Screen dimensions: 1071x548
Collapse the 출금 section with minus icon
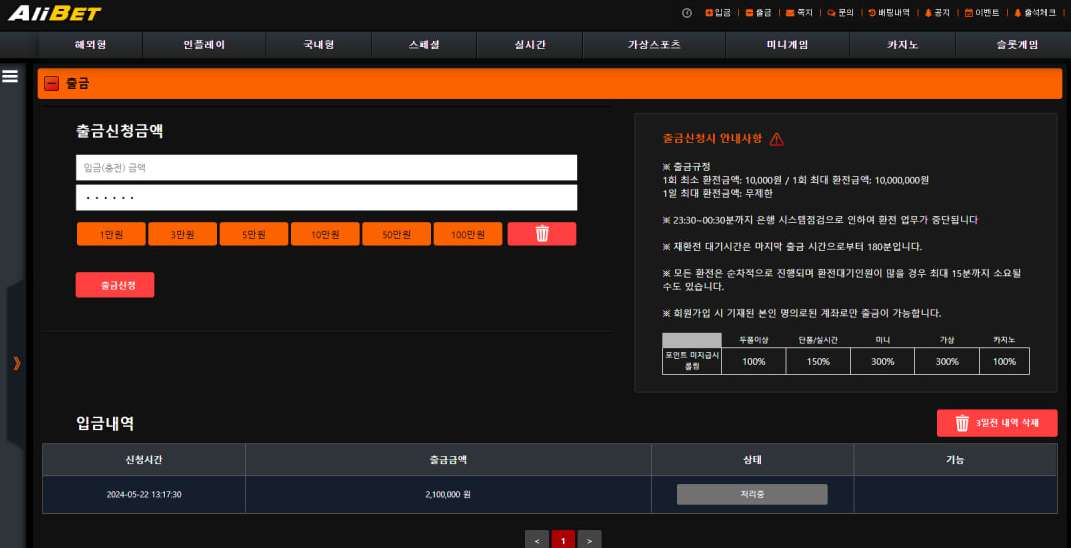click(x=52, y=84)
